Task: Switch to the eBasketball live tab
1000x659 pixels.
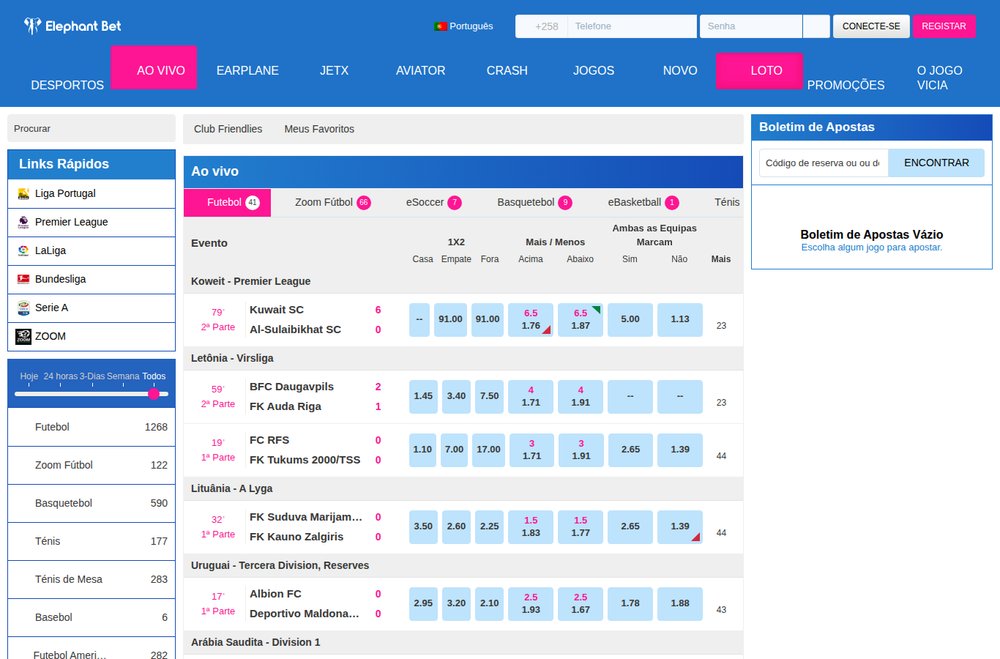Action: 643,202
